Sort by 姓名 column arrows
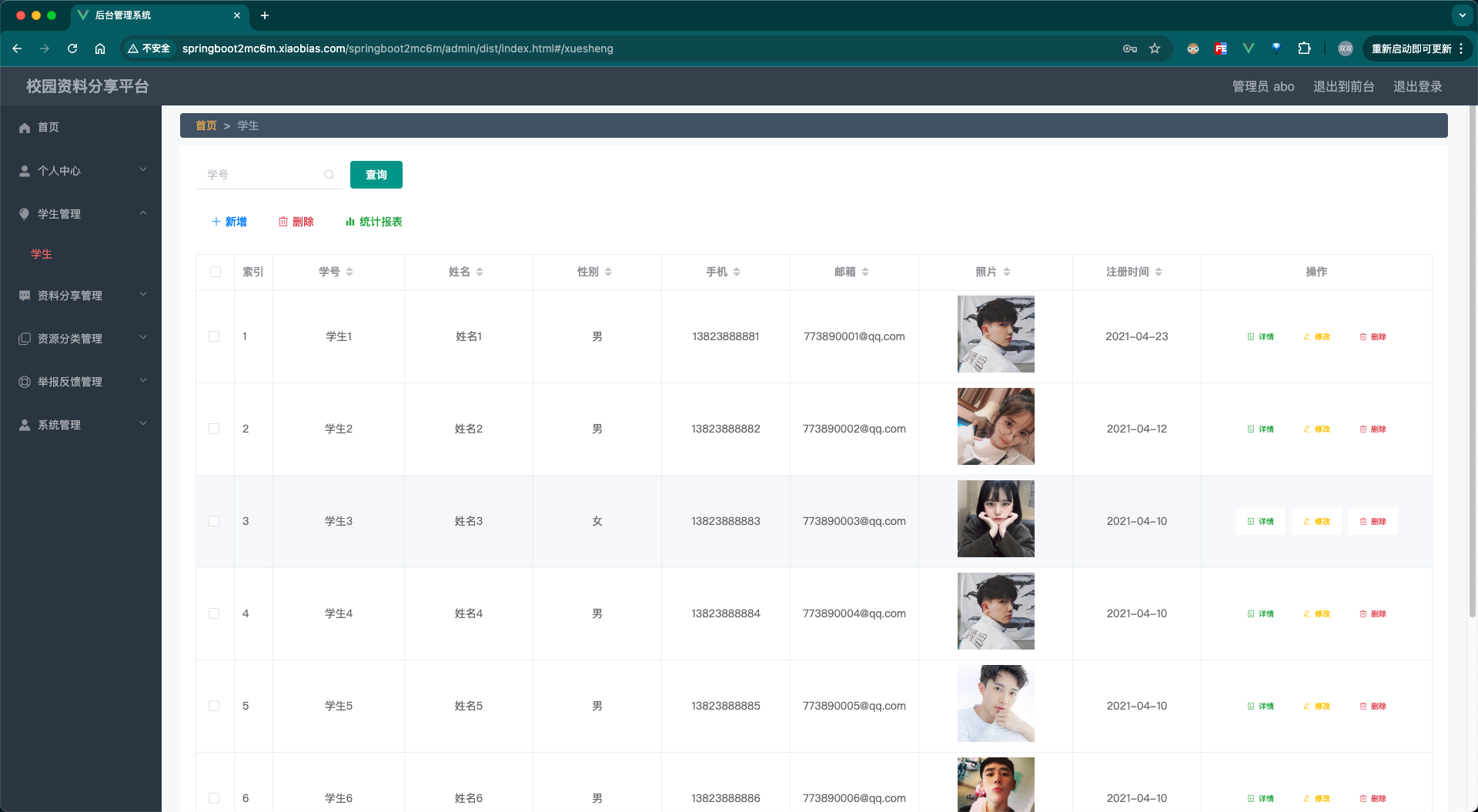This screenshot has height=812, width=1478. [480, 272]
